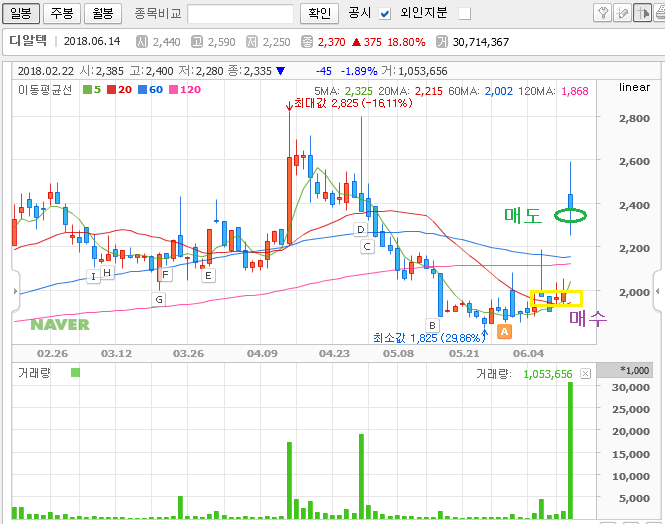Viewport: 665px width, 524px height.
Task: Click the green 거래량 volume legend swatch
Action: tap(75, 373)
